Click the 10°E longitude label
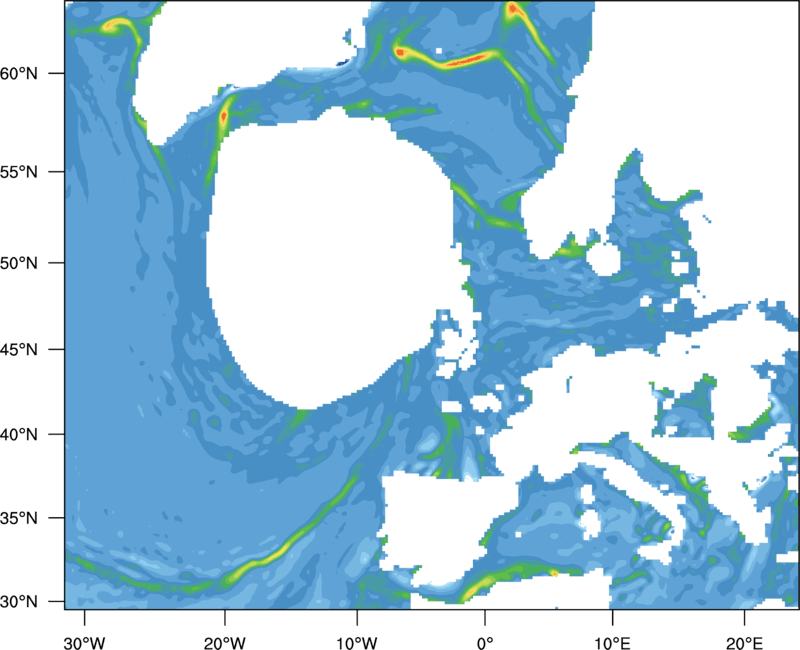This screenshot has height=650, width=800. pyautogui.click(x=612, y=643)
